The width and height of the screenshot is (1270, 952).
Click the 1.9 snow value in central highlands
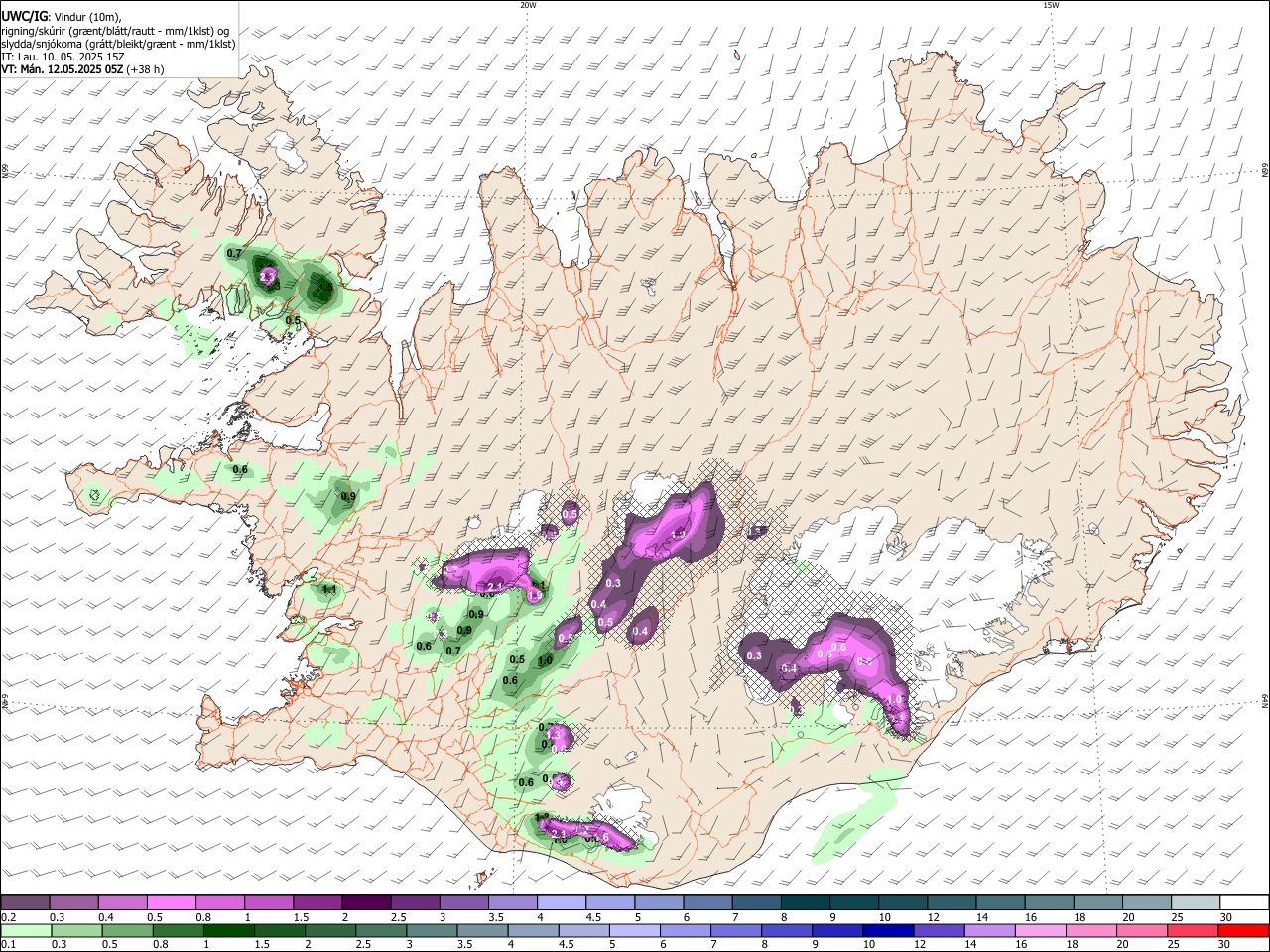(x=679, y=535)
